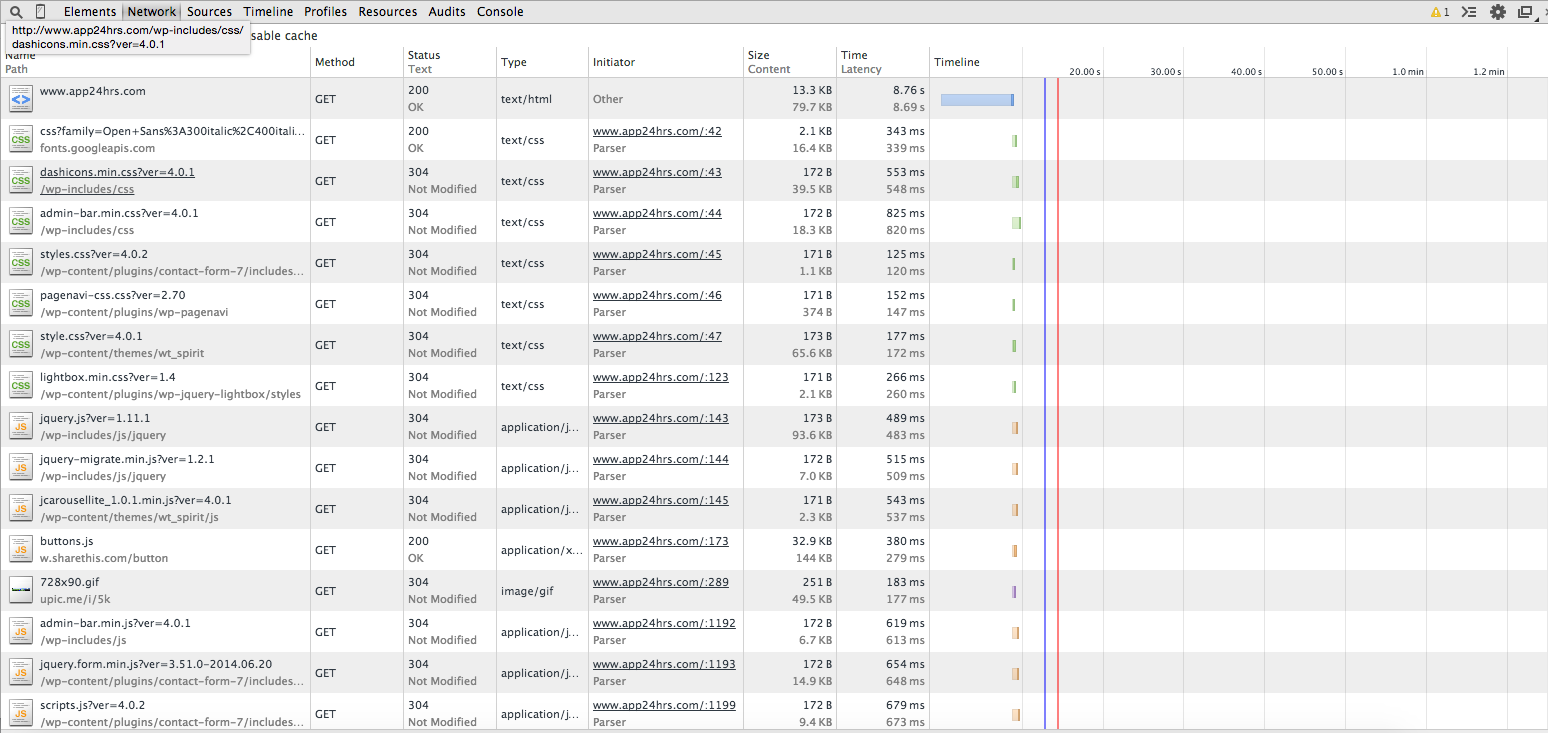This screenshot has height=733, width=1548.
Task: Click the 2.1 KB size cell for fonts.googleapis.com
Action: pyautogui.click(x=815, y=131)
